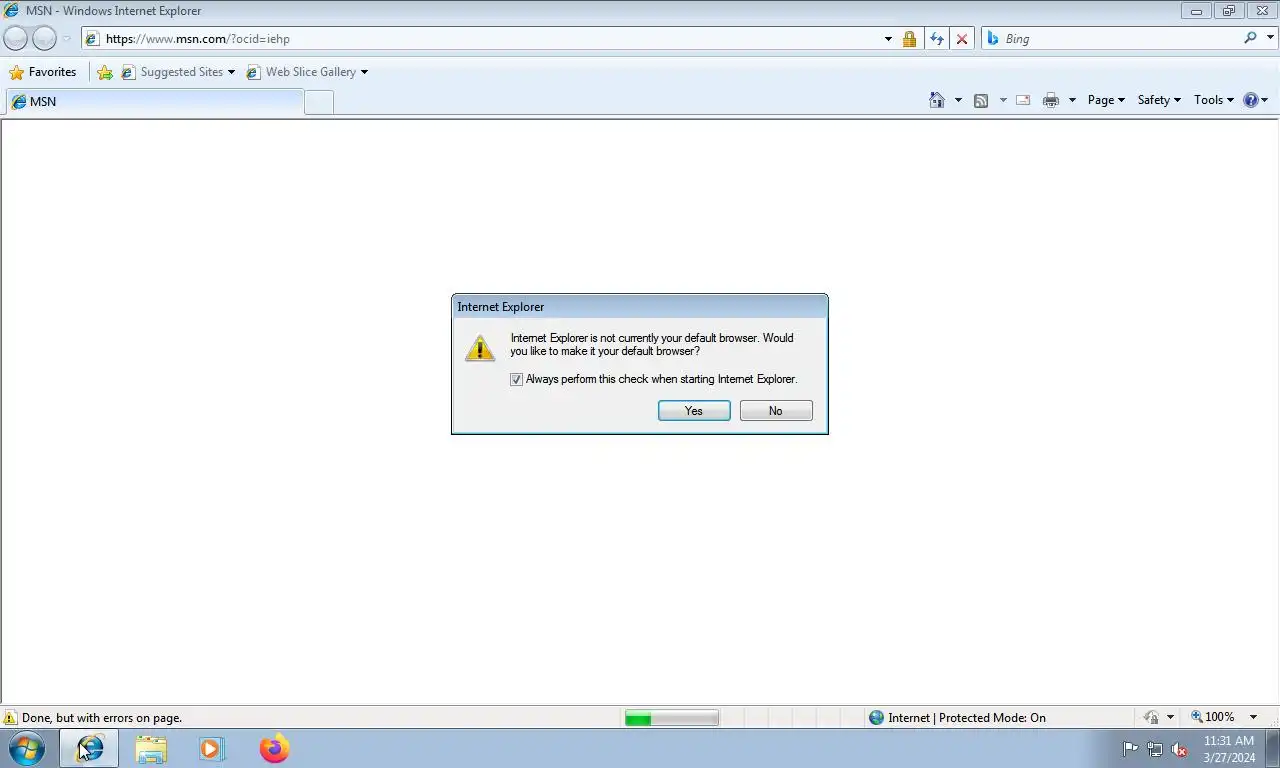
Task: Open the Windows Start menu
Action: tap(26, 748)
